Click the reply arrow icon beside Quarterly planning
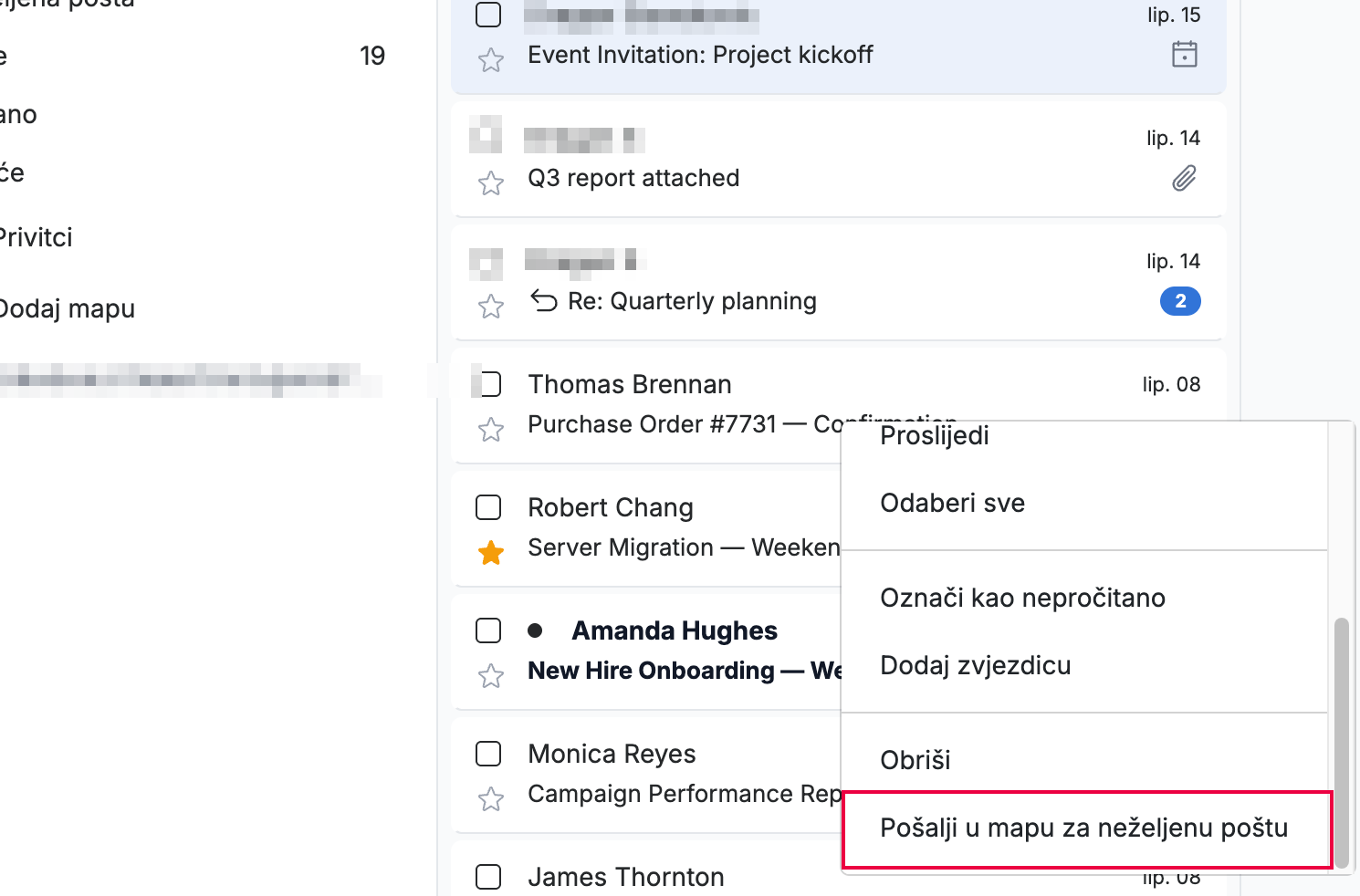The width and height of the screenshot is (1360, 896). coord(544,300)
